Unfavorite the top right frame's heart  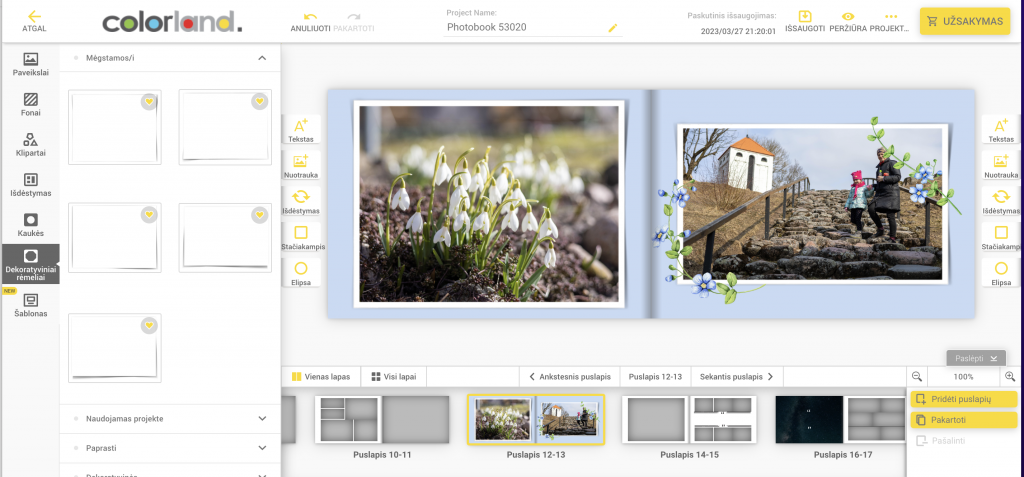click(259, 101)
